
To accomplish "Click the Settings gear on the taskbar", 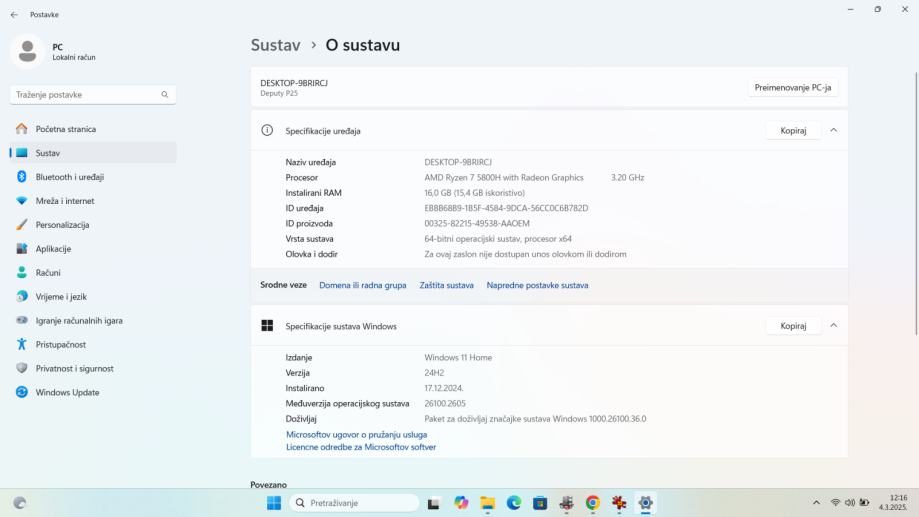I will [x=645, y=503].
